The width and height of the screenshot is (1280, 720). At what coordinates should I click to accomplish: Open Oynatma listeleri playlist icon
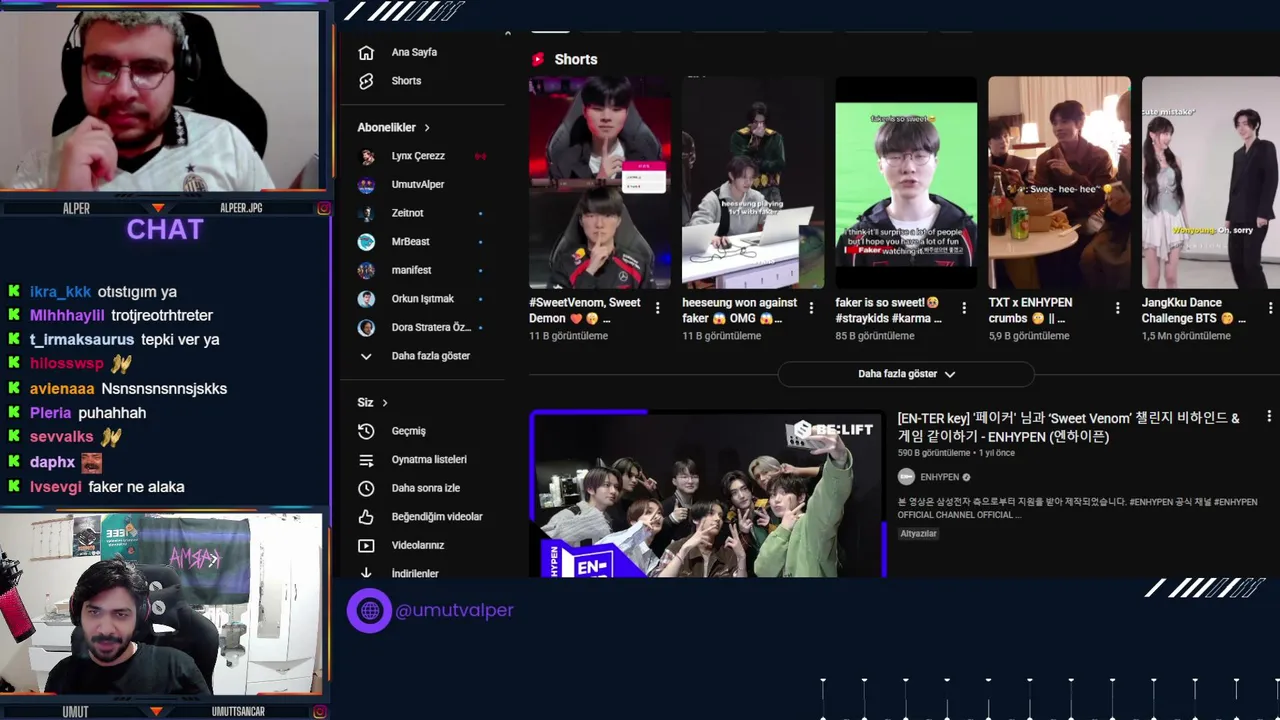366,460
